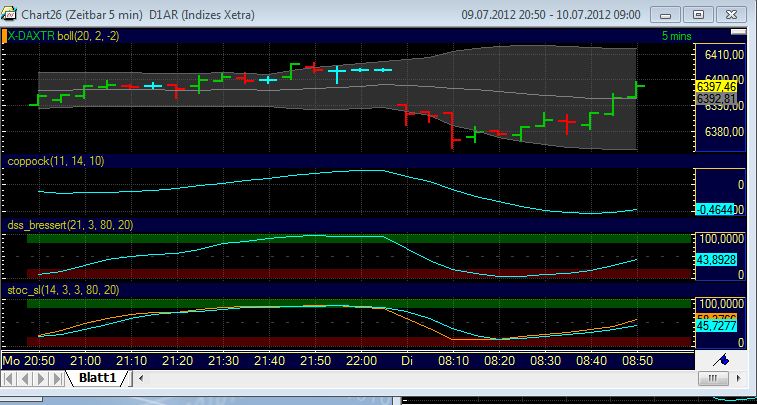Click the 'Di' day separator label

click(x=407, y=361)
